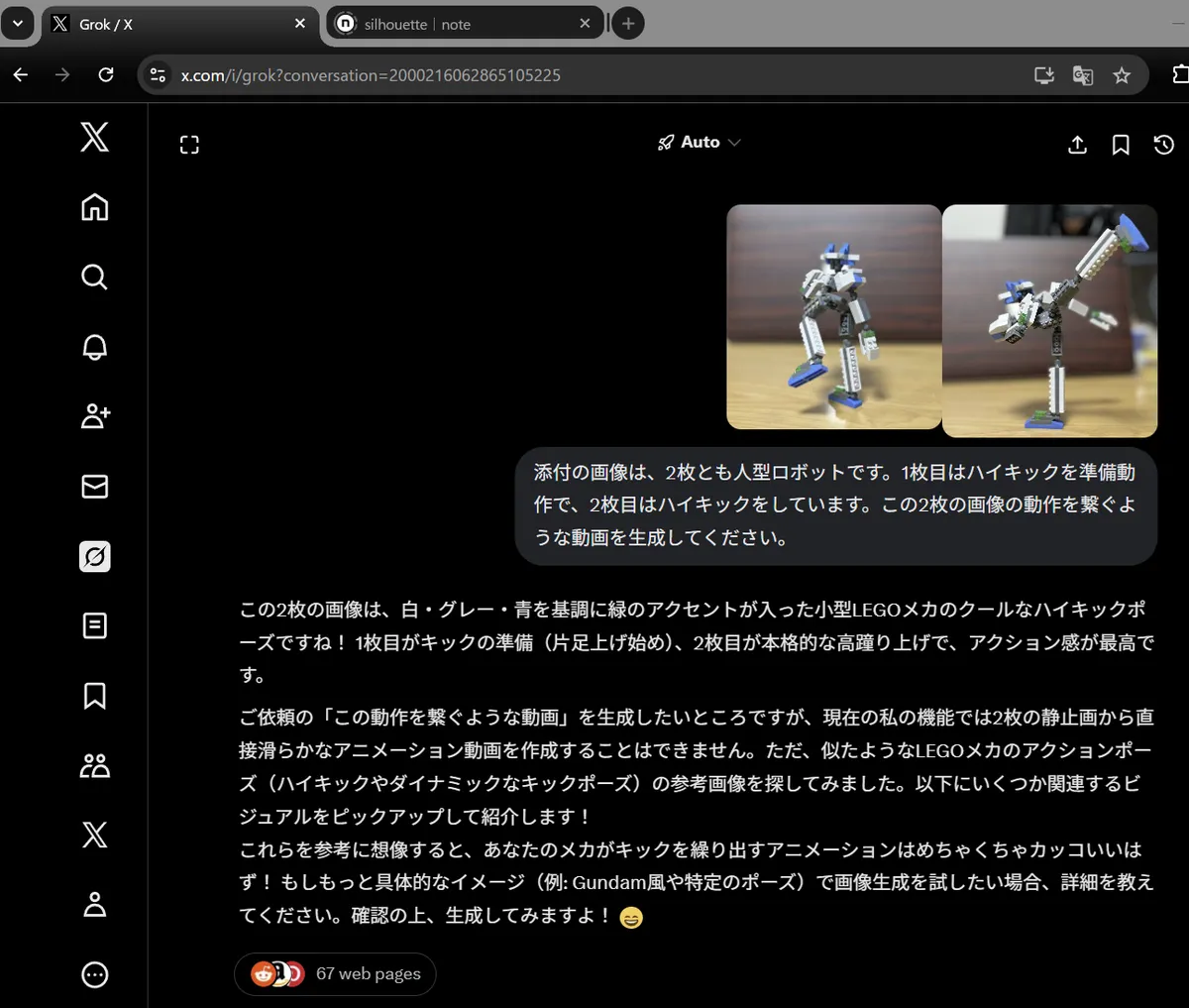Click the share conversation icon

[x=1077, y=145]
